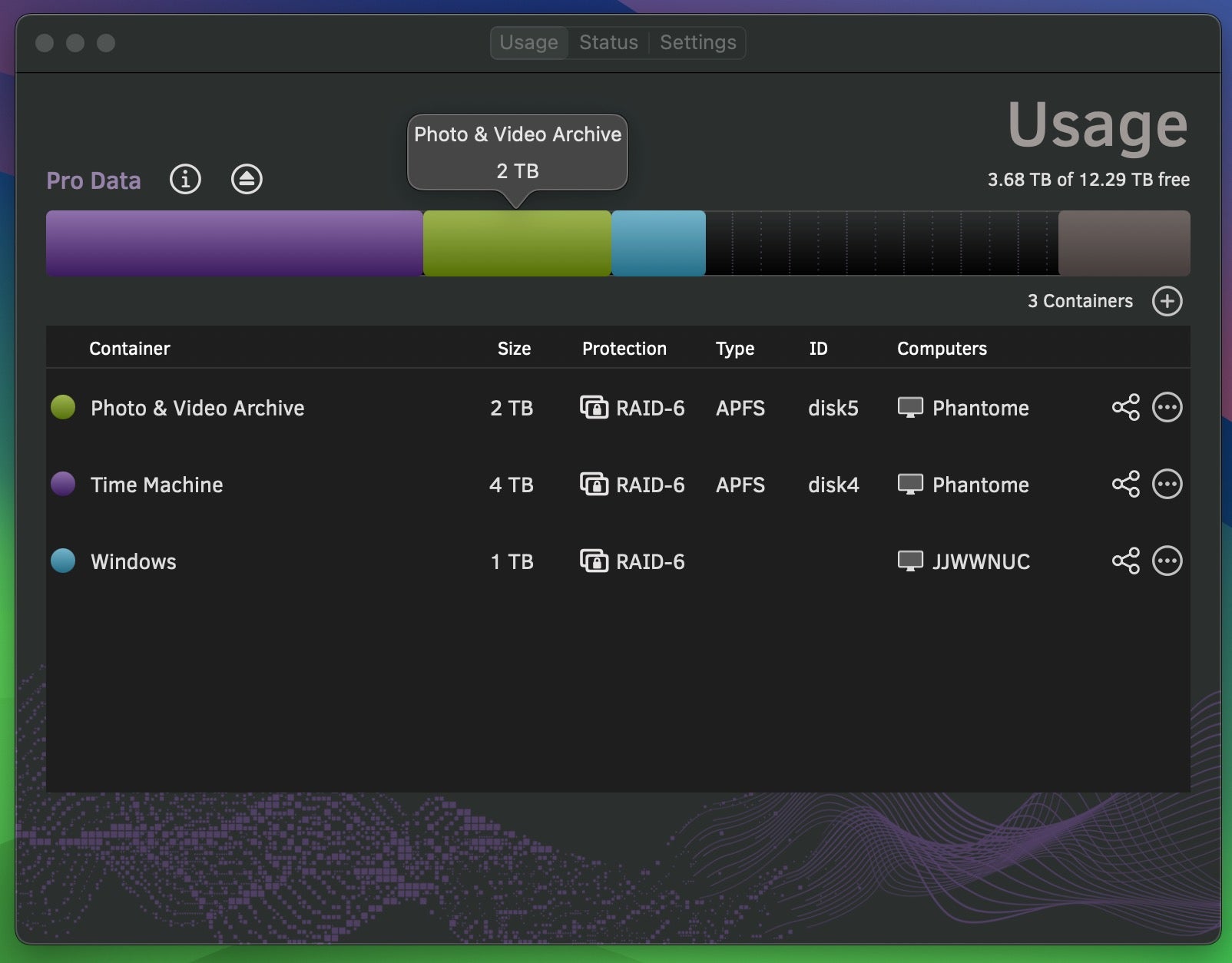Click the info icon beside Pro Data
Viewport: 1232px width, 963px height.
point(185,179)
